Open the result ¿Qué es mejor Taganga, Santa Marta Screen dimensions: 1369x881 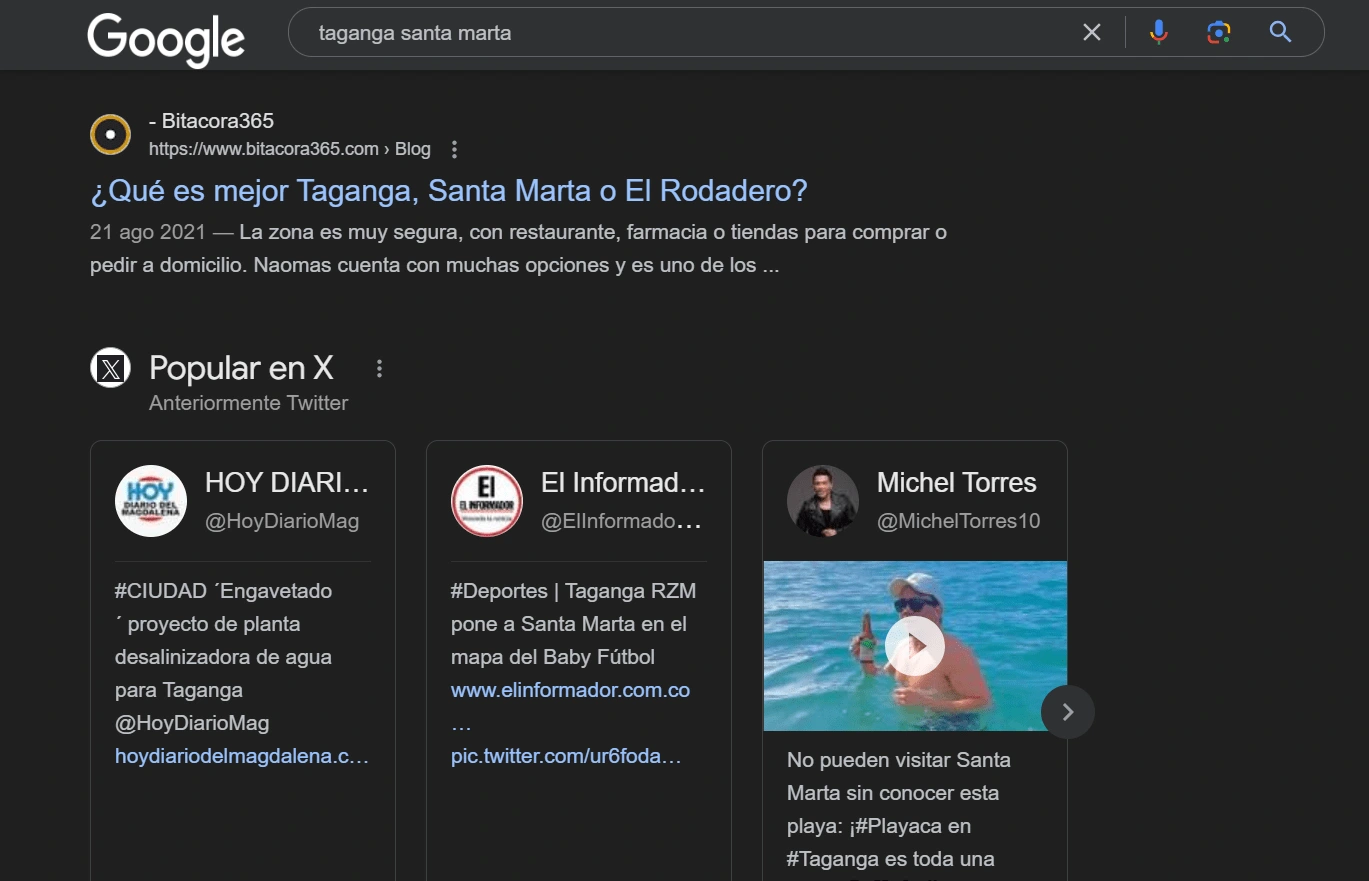[x=449, y=190]
